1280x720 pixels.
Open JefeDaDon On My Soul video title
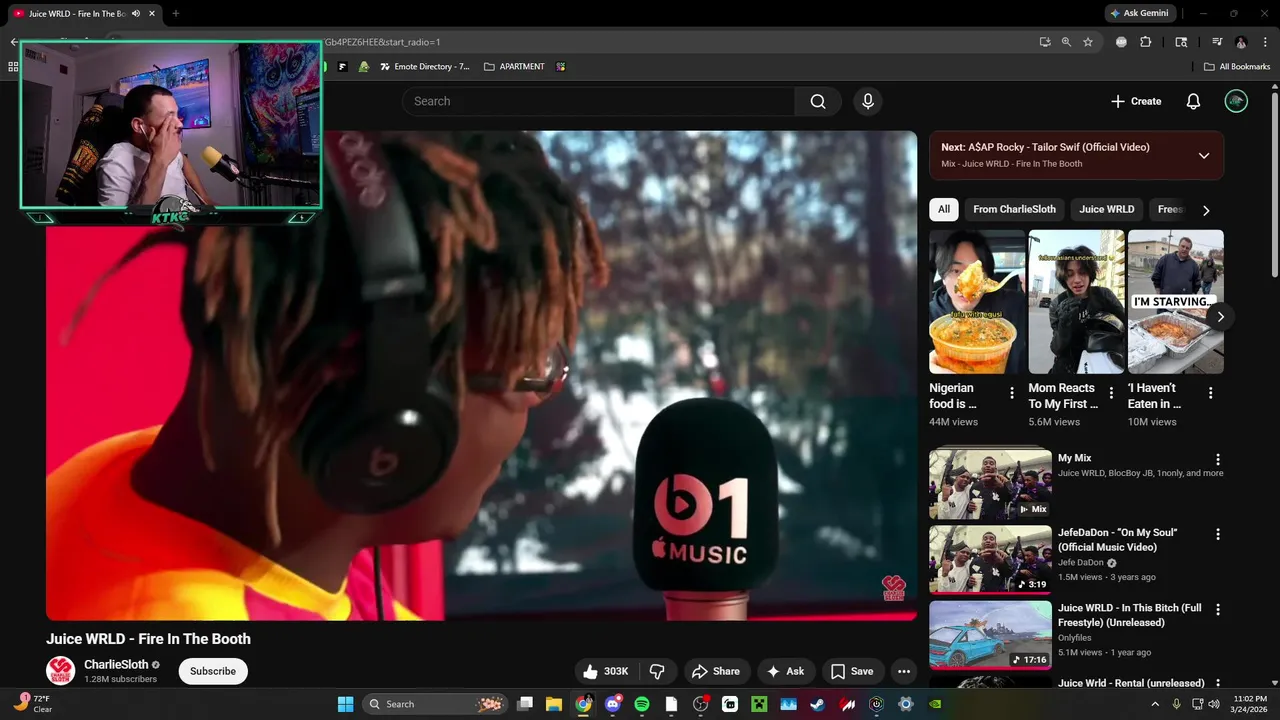[1117, 540]
